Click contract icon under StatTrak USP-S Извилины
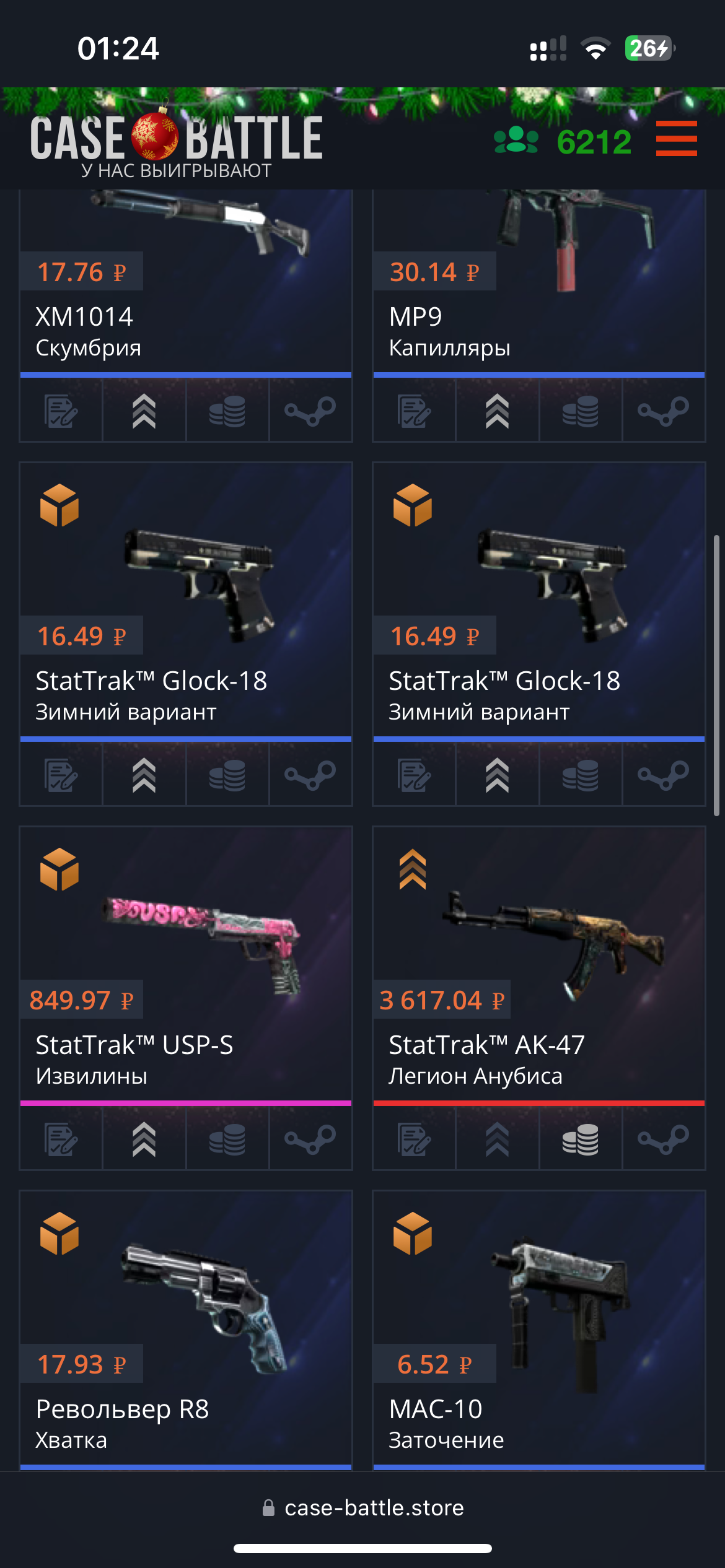Viewport: 725px width, 1568px height. [x=61, y=1139]
